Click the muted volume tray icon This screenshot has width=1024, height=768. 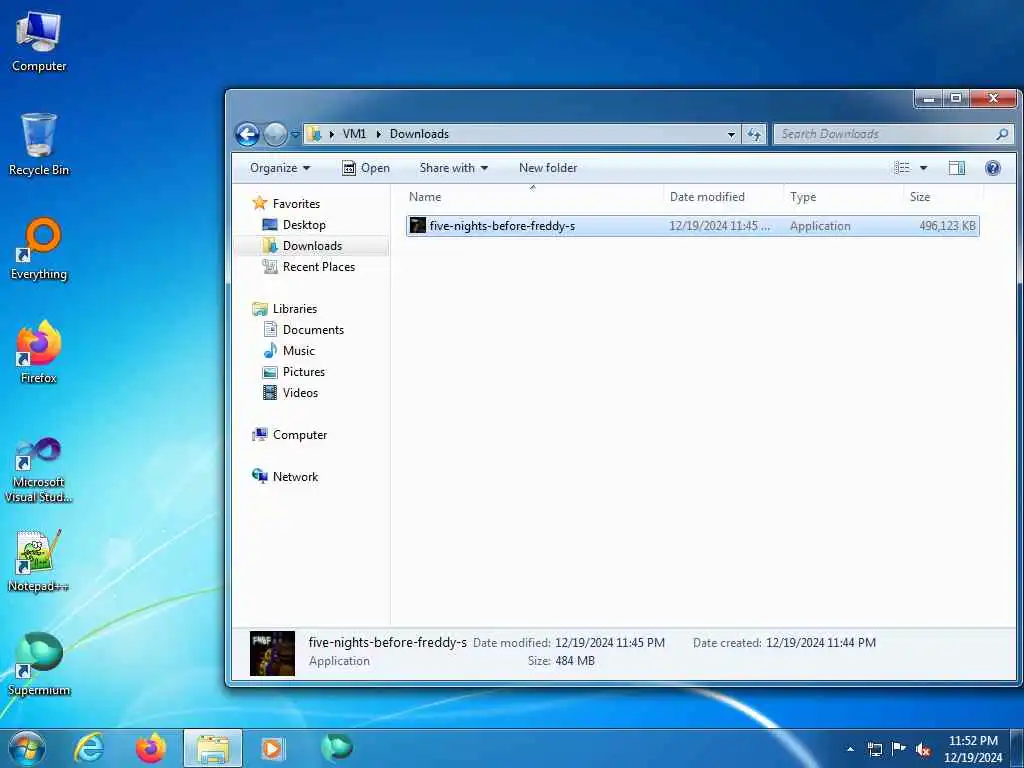click(x=923, y=750)
